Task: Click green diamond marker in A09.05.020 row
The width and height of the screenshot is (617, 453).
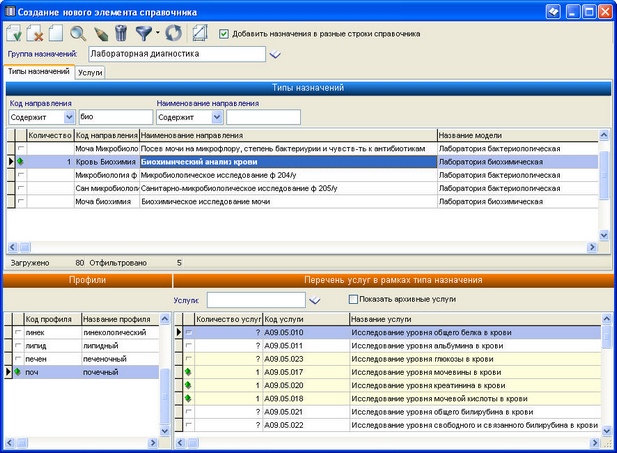Action: 188,385
